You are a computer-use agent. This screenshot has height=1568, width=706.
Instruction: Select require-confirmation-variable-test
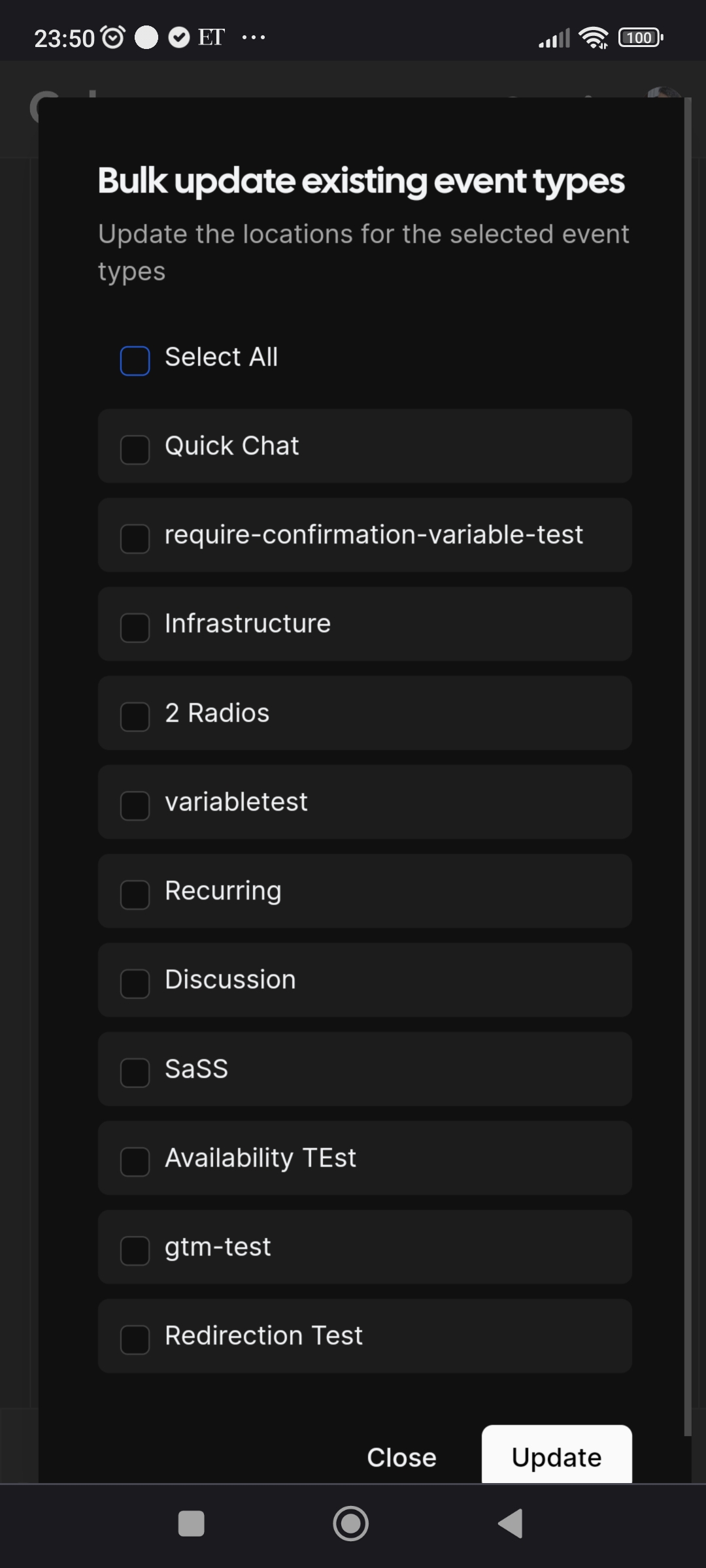[134, 539]
